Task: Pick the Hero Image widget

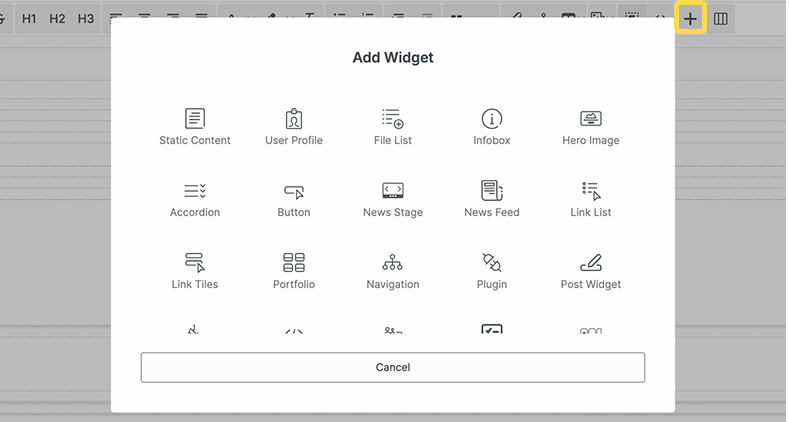Action: click(x=591, y=127)
